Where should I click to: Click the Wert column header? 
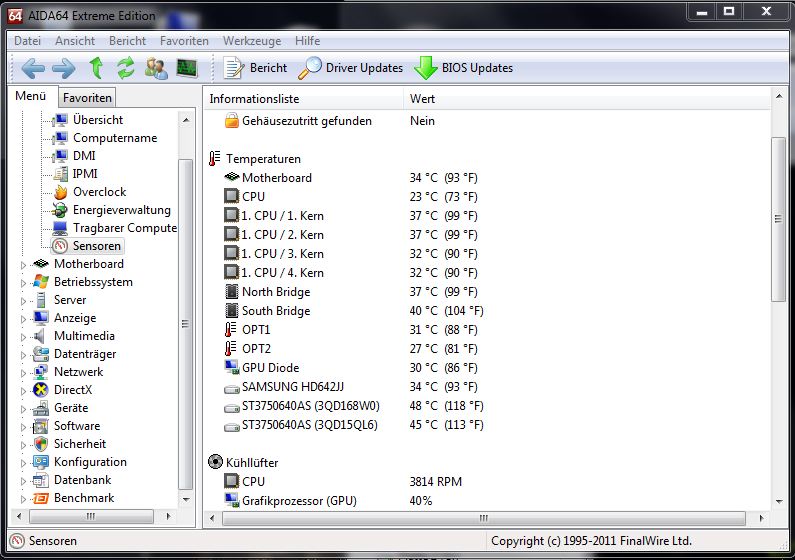click(587, 99)
